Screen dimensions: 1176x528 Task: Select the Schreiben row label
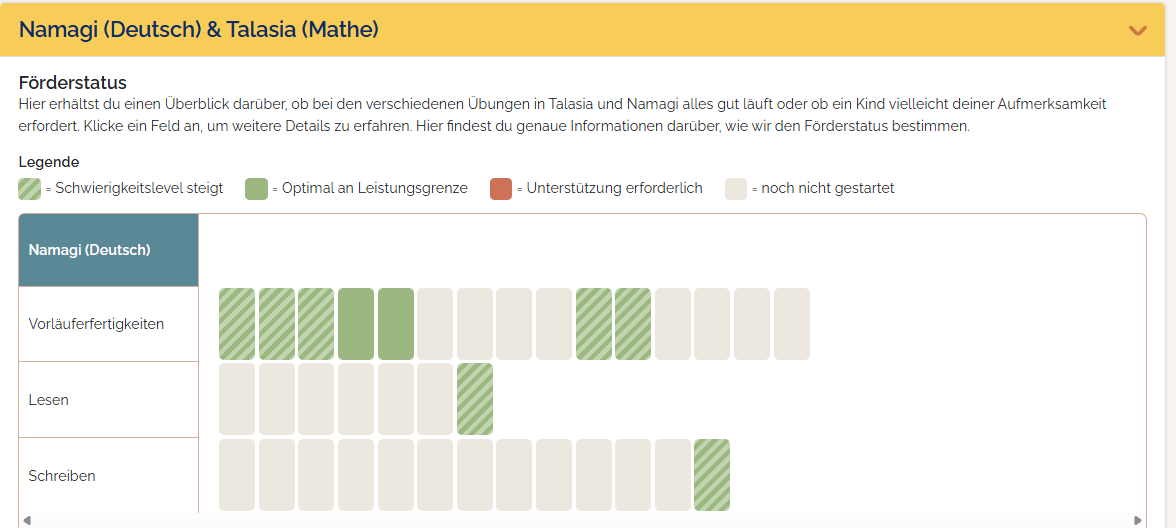click(62, 476)
